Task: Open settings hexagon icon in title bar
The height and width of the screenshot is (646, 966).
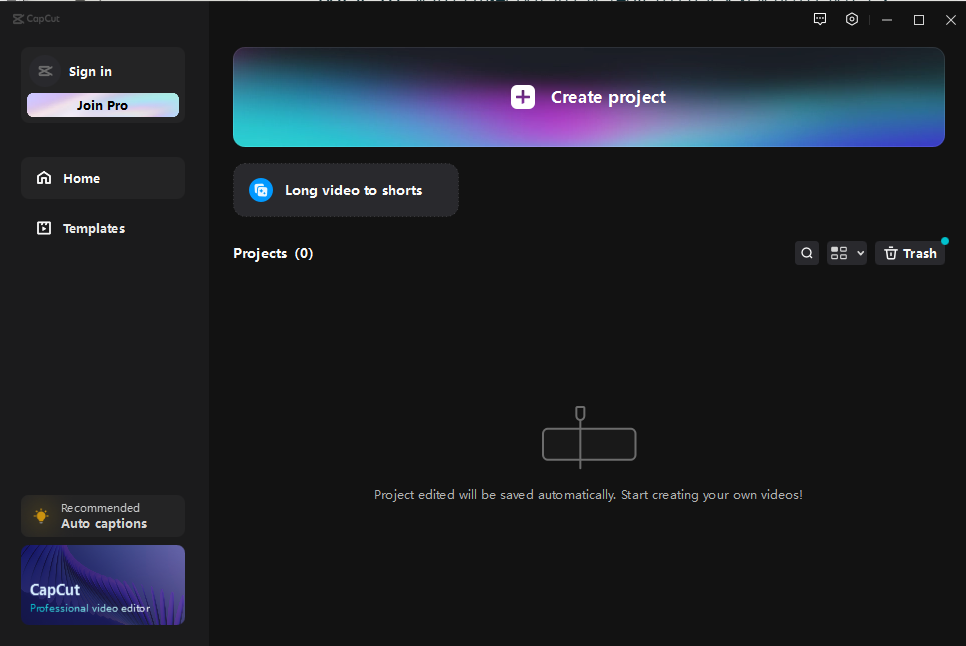Action: 851,19
